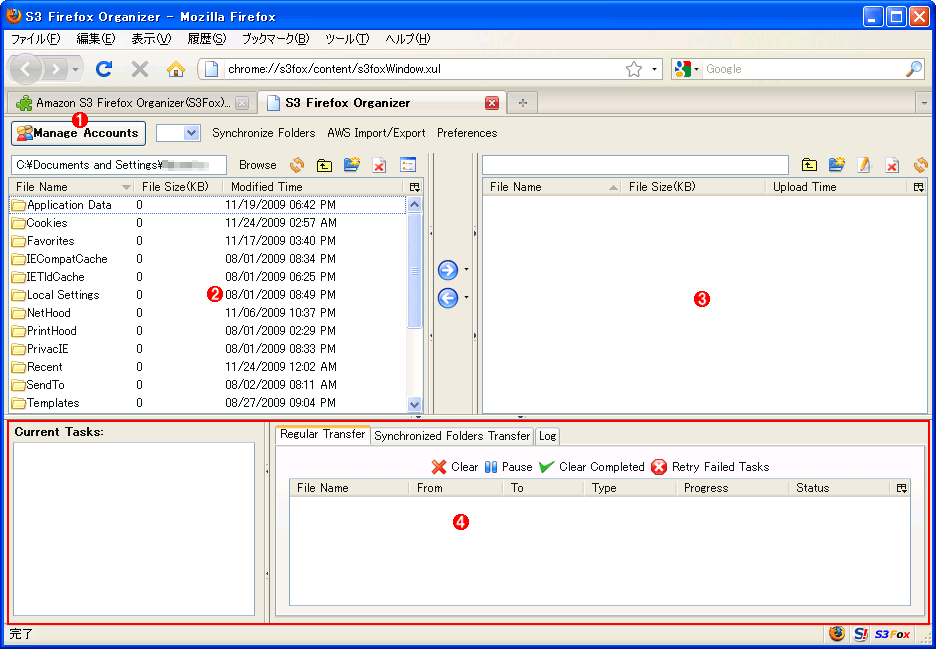Open Synchronize Folders

pos(264,133)
